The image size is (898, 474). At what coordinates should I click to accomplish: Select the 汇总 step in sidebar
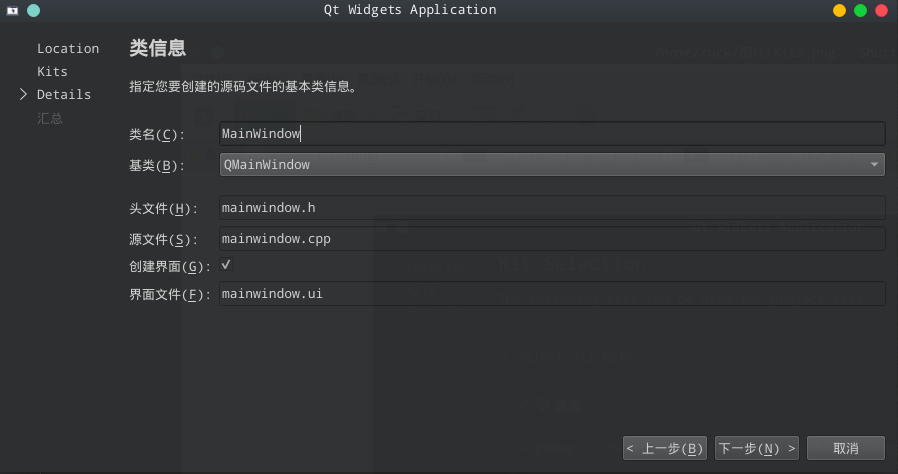tap(50, 118)
